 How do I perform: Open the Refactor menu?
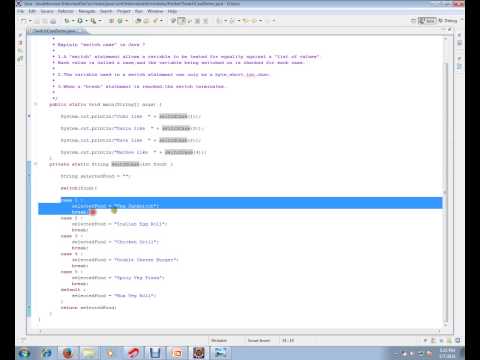(66, 11)
